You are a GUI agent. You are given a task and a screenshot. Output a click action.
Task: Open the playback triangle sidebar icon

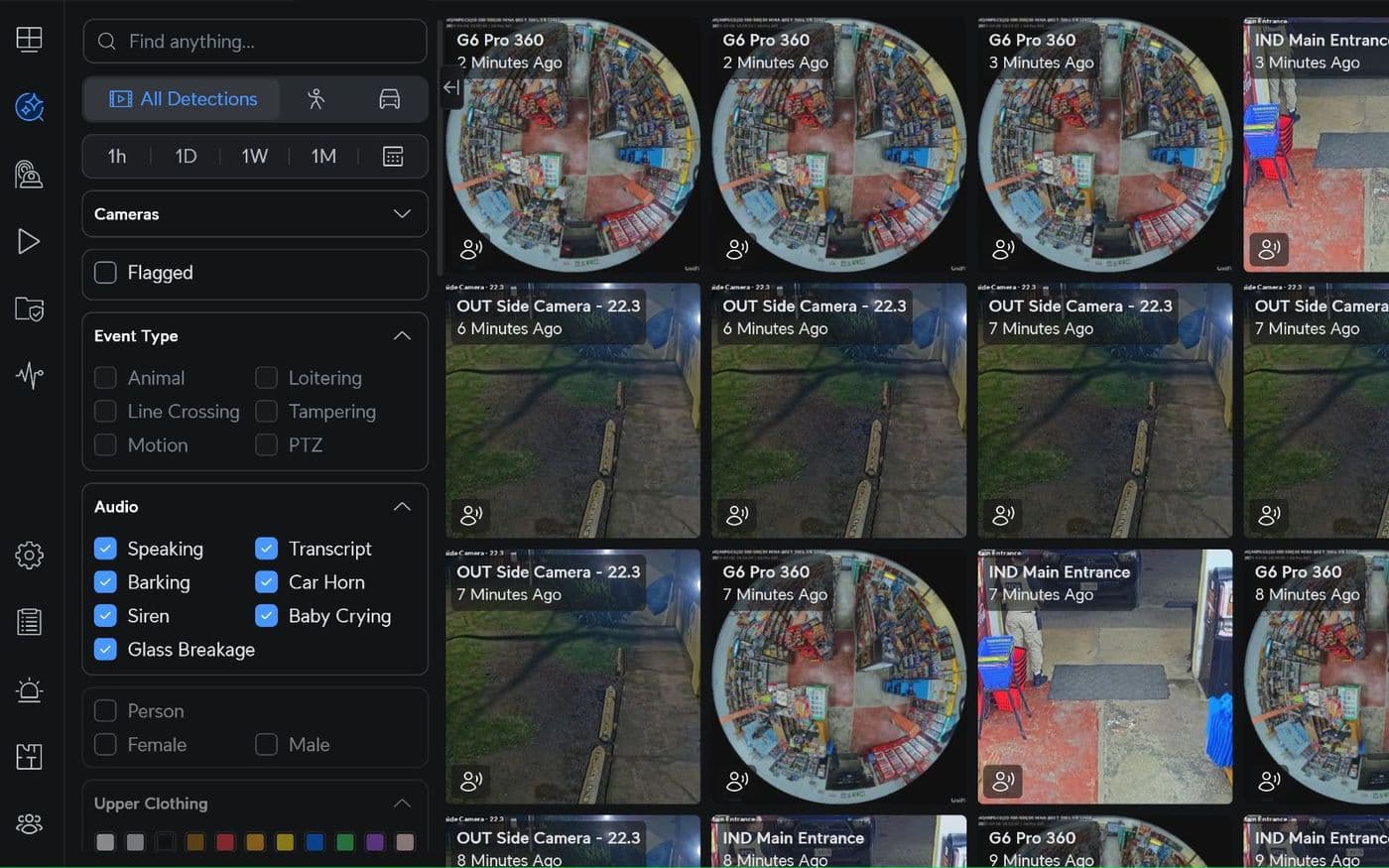click(29, 241)
